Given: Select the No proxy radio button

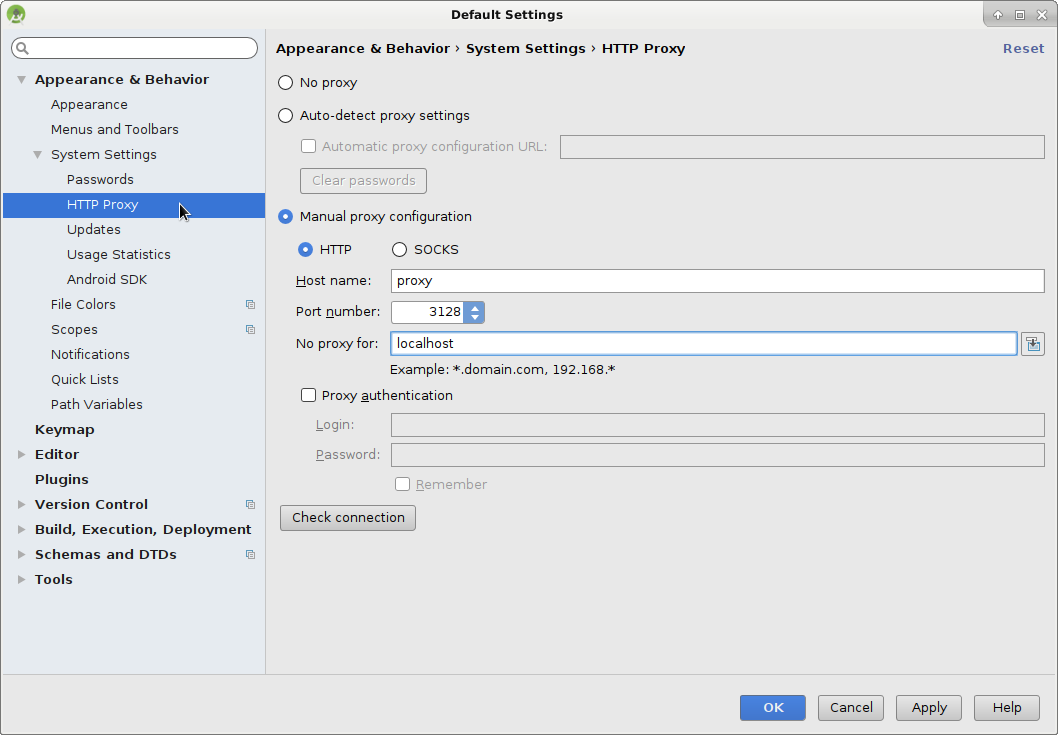Looking at the screenshot, I should (x=285, y=82).
